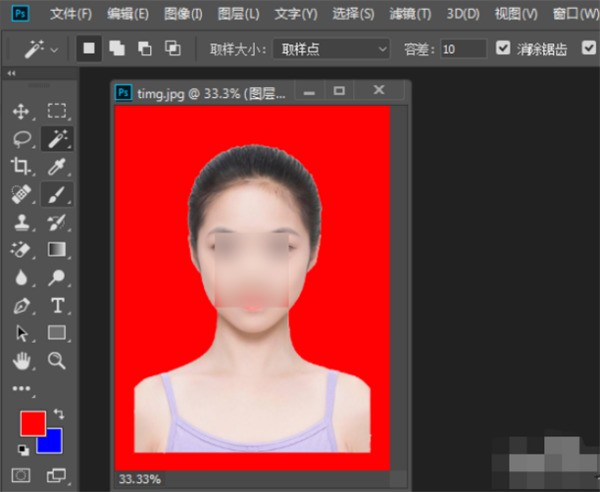
Task: Select the Zoom magnifier tool
Action: click(57, 360)
